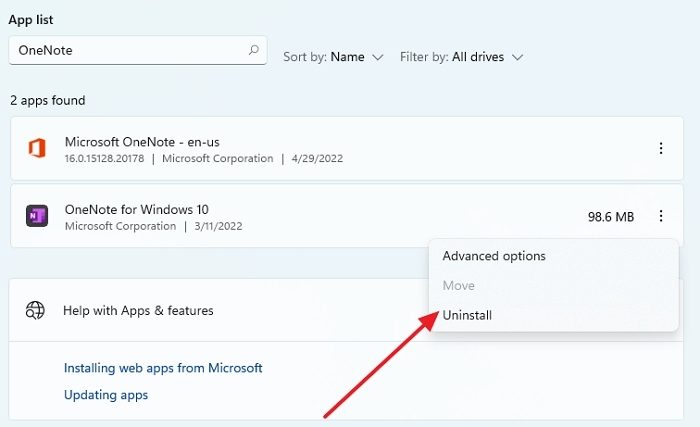The height and width of the screenshot is (427, 700).
Task: Open the Updating apps link
Action: click(106, 395)
